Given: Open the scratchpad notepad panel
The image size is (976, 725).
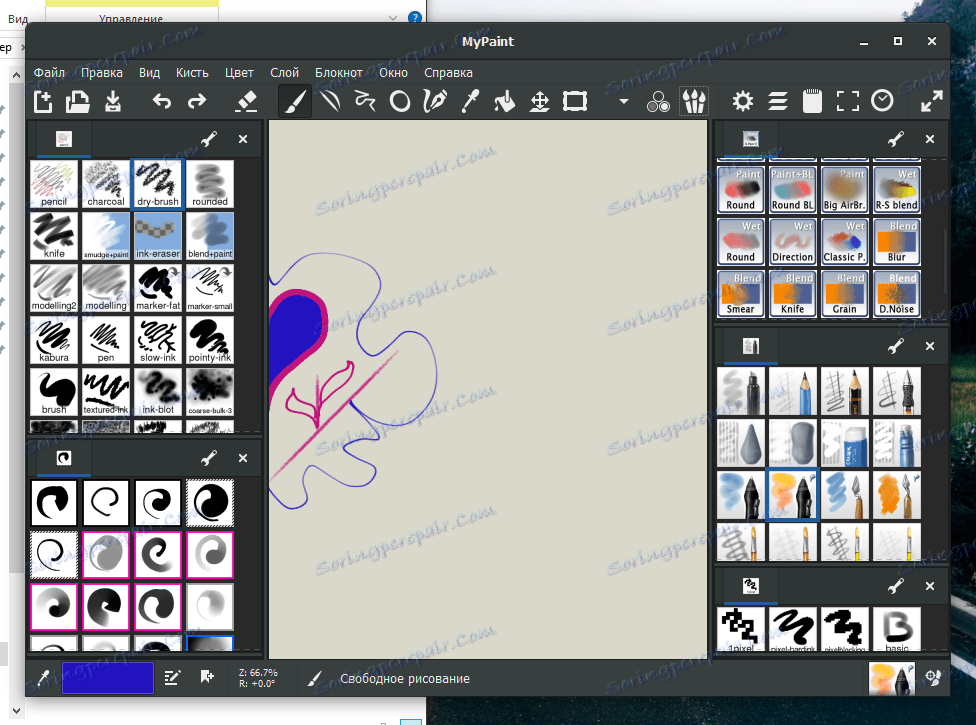Looking at the screenshot, I should click(x=811, y=100).
